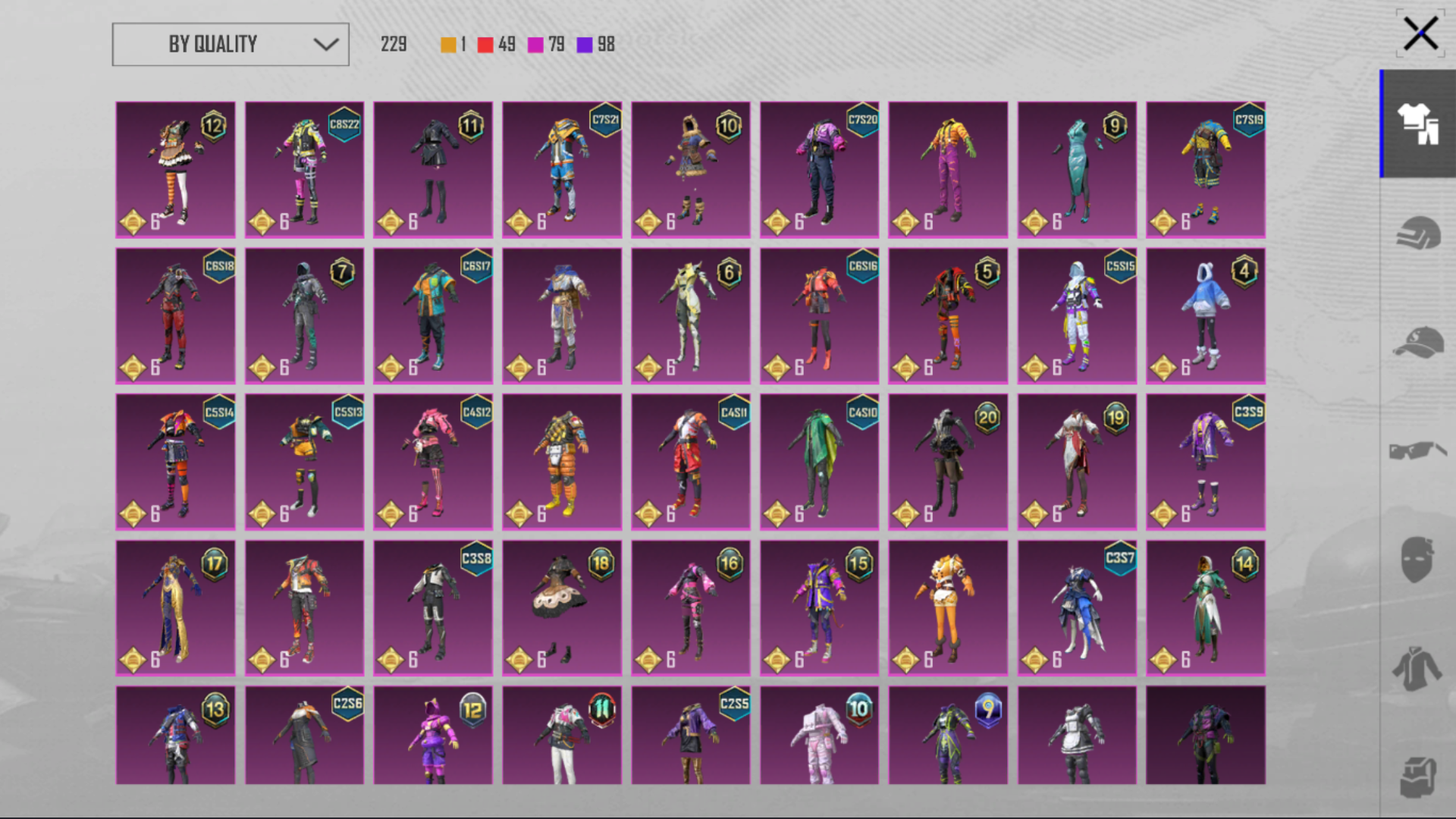Image resolution: width=1456 pixels, height=819 pixels.
Task: Click the C3S8 season badge
Action: click(476, 559)
